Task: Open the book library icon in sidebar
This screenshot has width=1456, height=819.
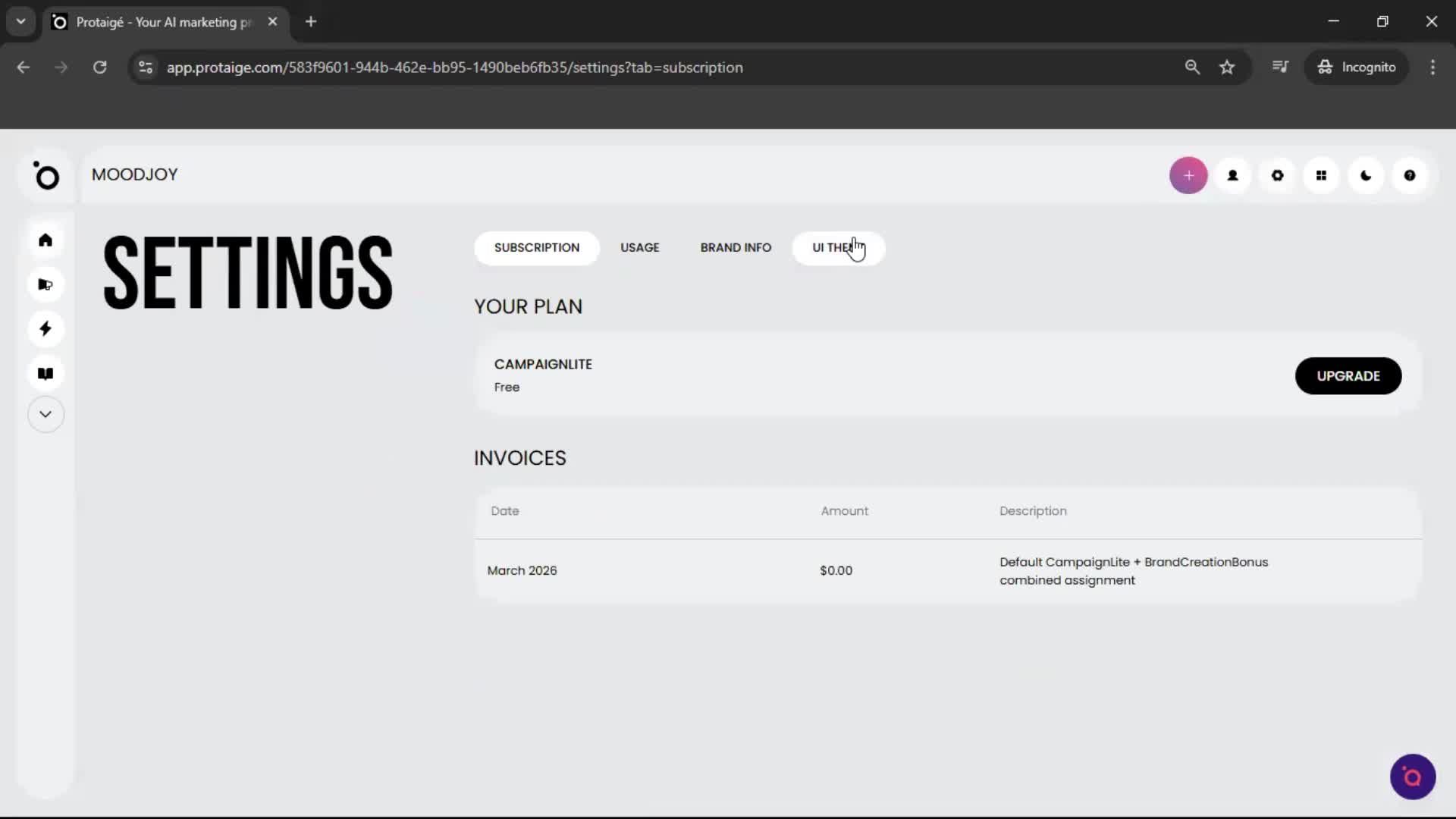Action: point(45,372)
